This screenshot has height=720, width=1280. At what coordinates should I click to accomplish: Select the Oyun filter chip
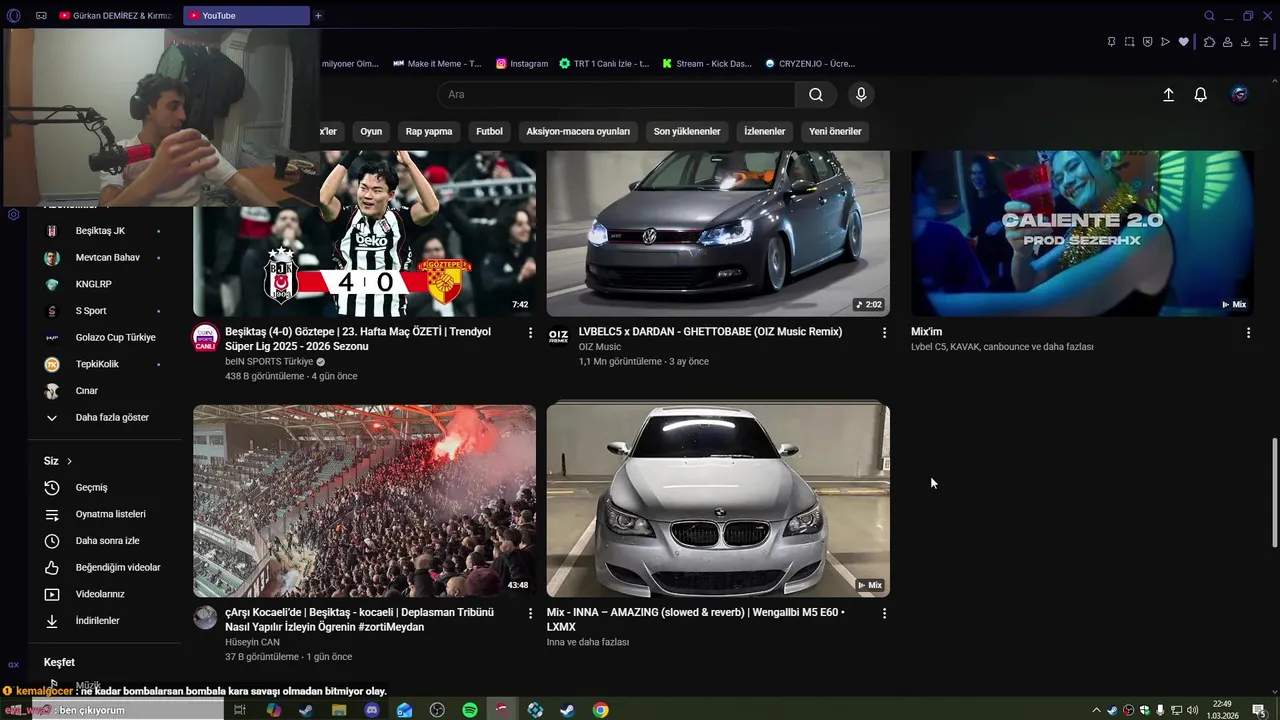pos(371,131)
